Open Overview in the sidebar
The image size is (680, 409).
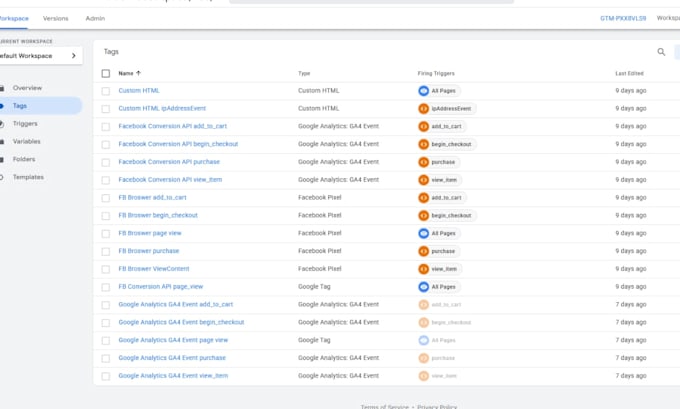(27, 88)
